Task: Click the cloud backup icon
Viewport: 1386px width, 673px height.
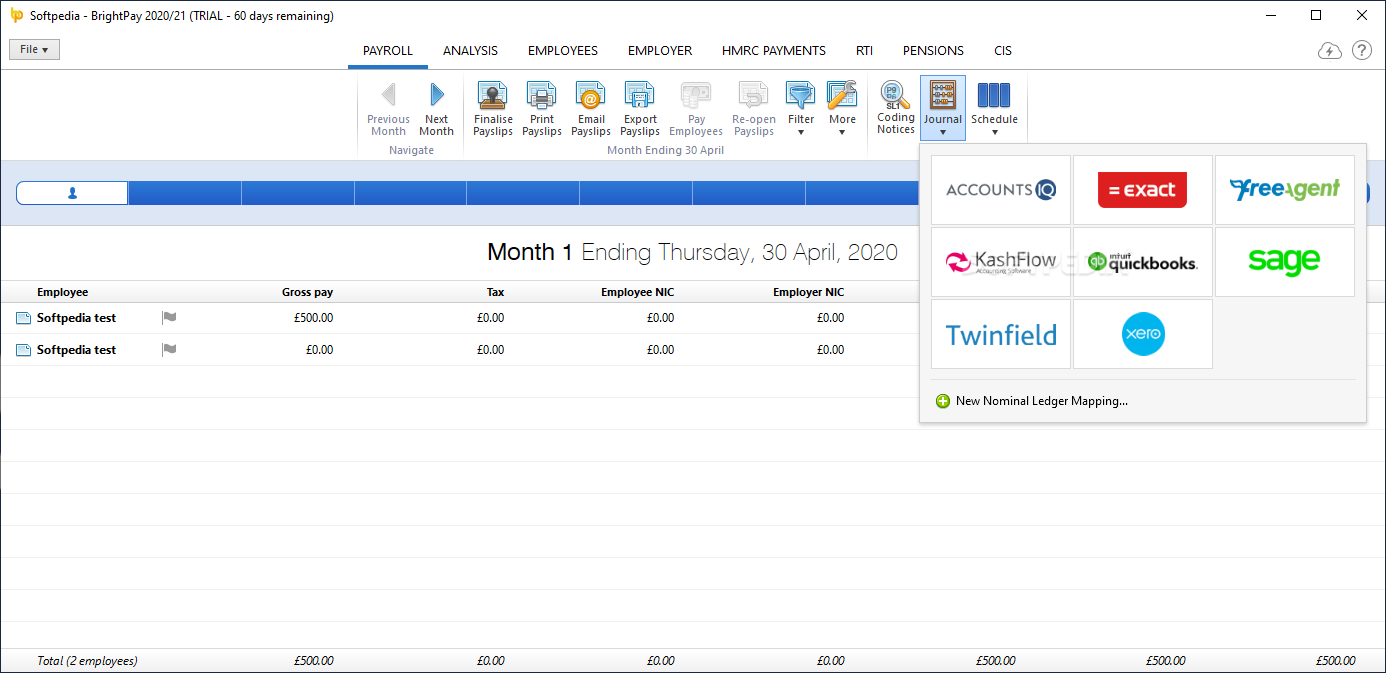Action: click(x=1329, y=51)
